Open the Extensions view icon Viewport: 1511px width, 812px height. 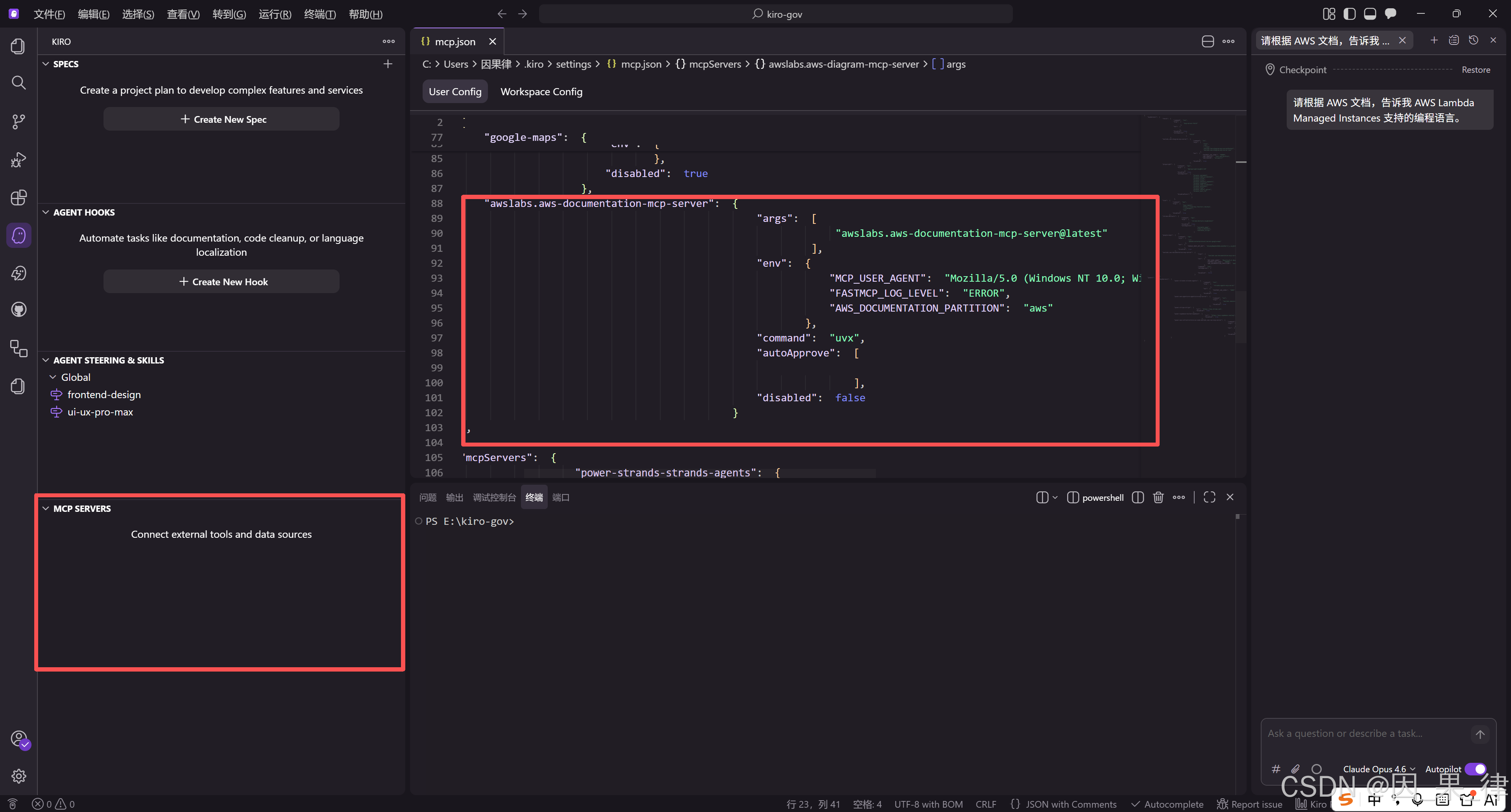[19, 197]
